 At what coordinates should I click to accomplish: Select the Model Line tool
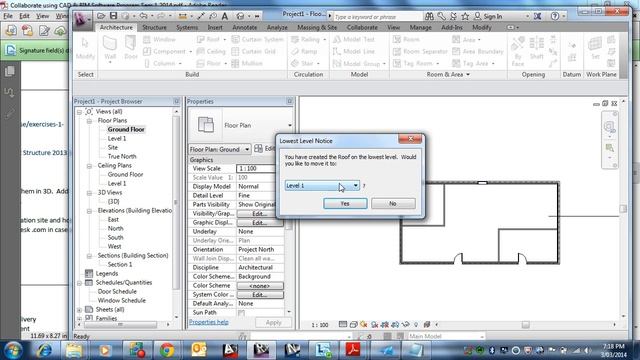[x=354, y=51]
